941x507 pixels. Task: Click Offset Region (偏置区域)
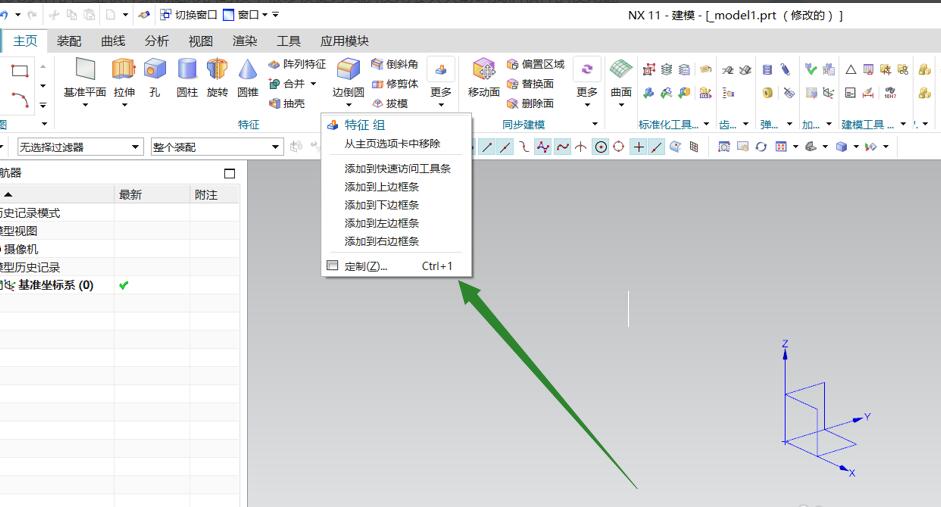pyautogui.click(x=535, y=64)
